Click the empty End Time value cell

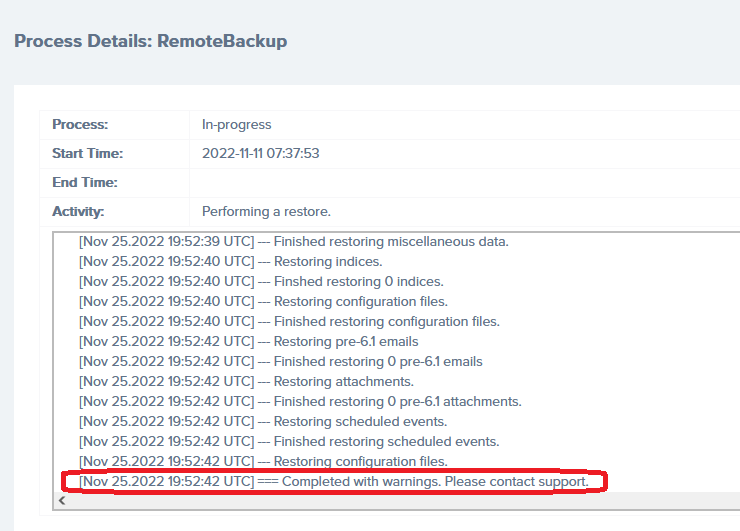coord(460,183)
